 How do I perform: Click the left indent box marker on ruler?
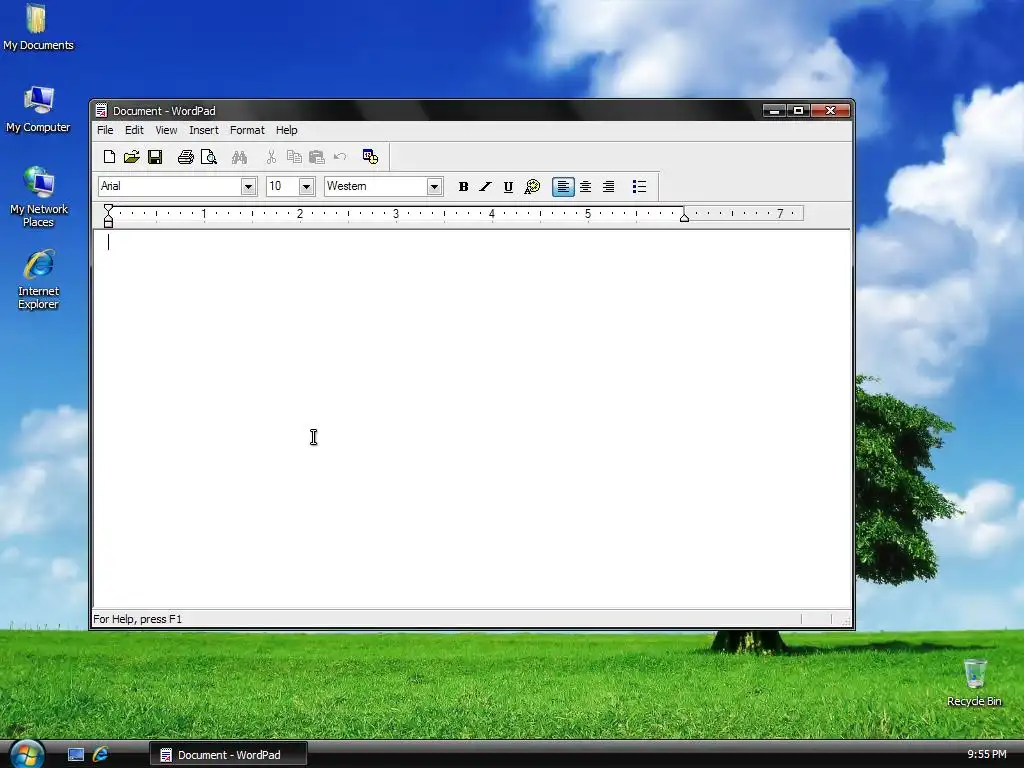108,224
